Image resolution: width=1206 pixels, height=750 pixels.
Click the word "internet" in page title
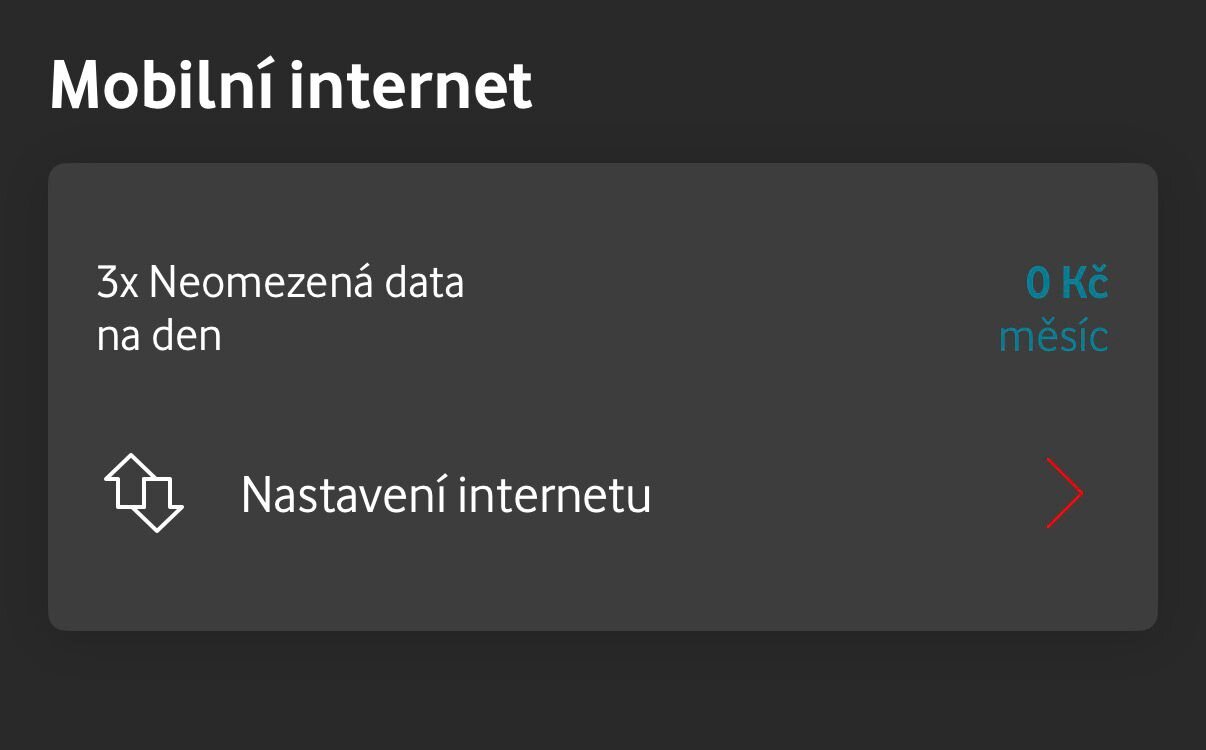click(x=412, y=85)
